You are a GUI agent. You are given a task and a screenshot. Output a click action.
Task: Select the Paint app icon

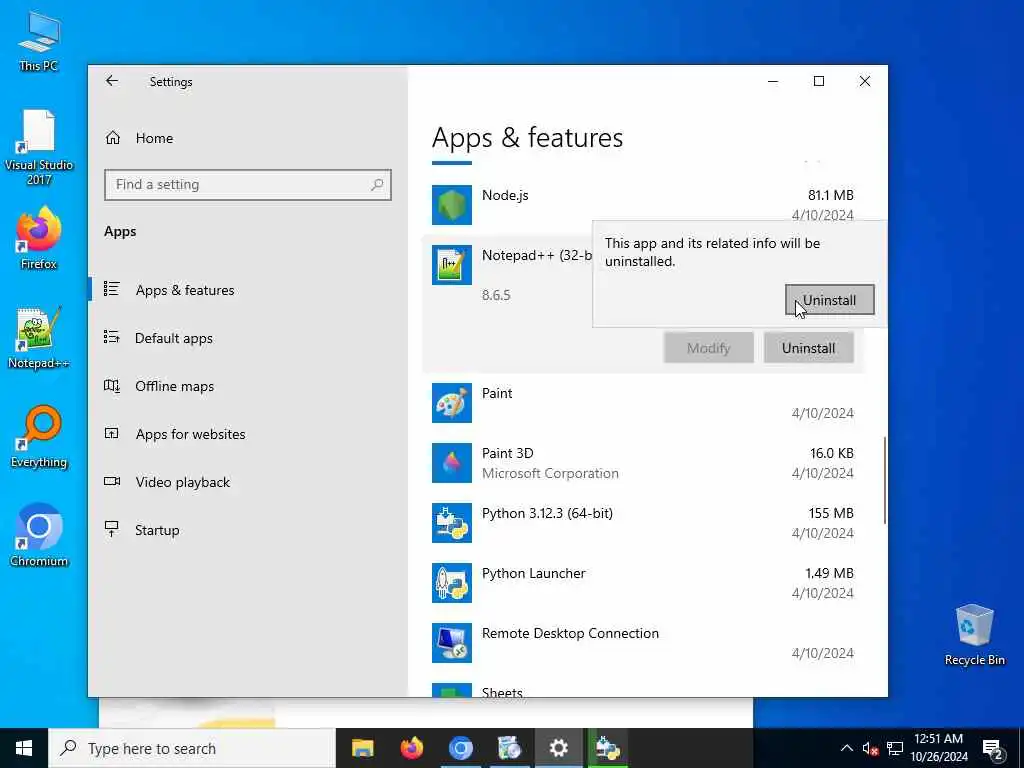click(452, 403)
